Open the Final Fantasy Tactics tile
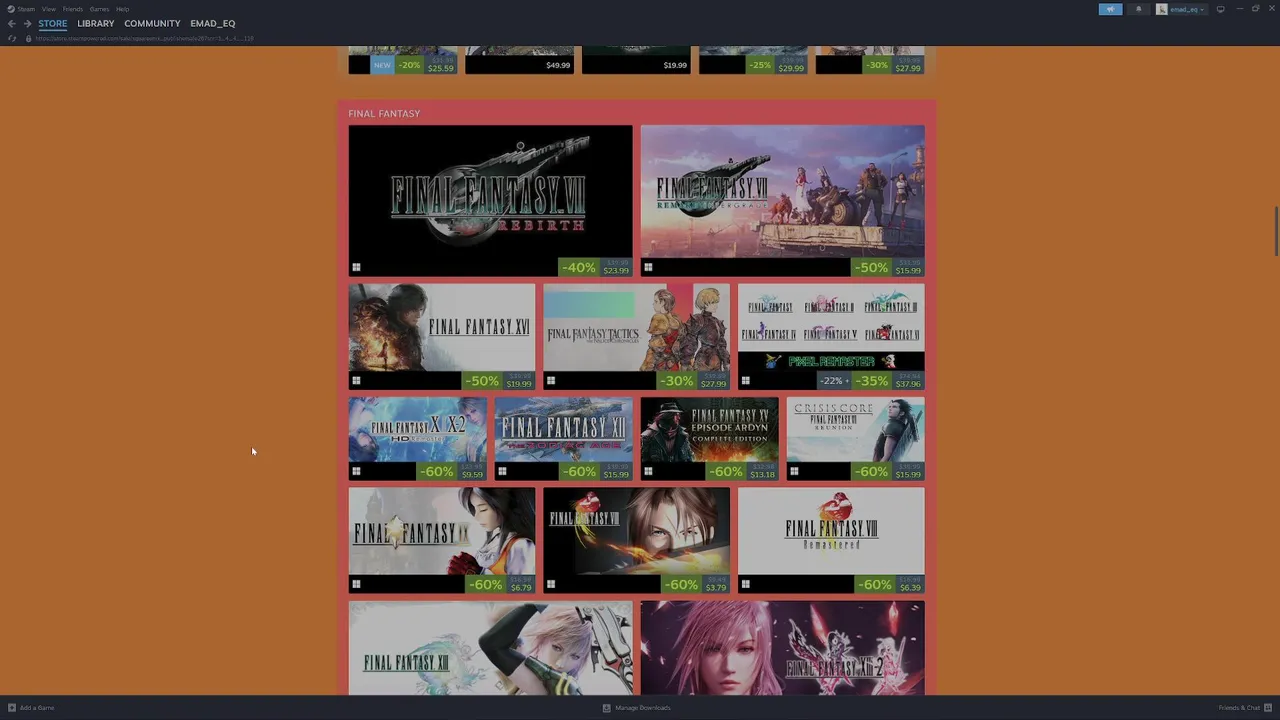Screen dimensions: 1280x720 (x=636, y=337)
